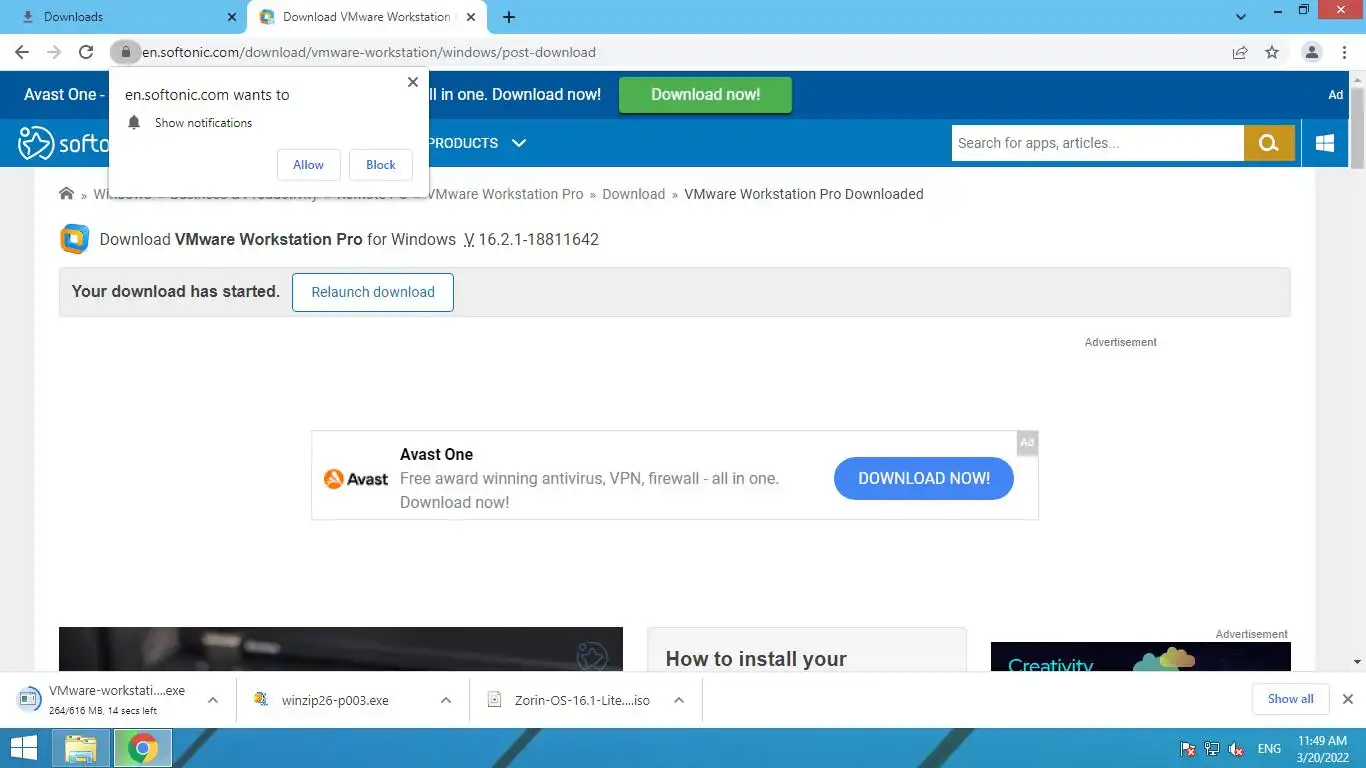Expand options for Zorin-OS iso download
The height and width of the screenshot is (768, 1366).
(x=679, y=700)
